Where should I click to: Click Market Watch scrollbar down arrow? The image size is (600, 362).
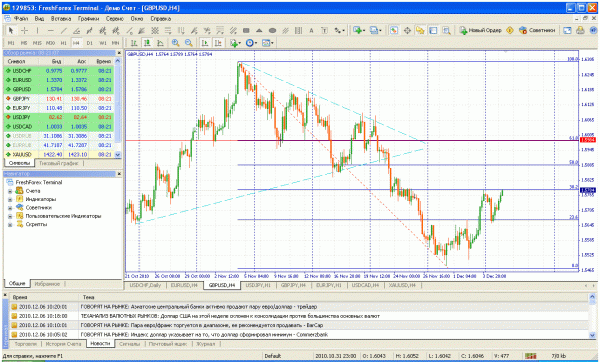click(118, 155)
